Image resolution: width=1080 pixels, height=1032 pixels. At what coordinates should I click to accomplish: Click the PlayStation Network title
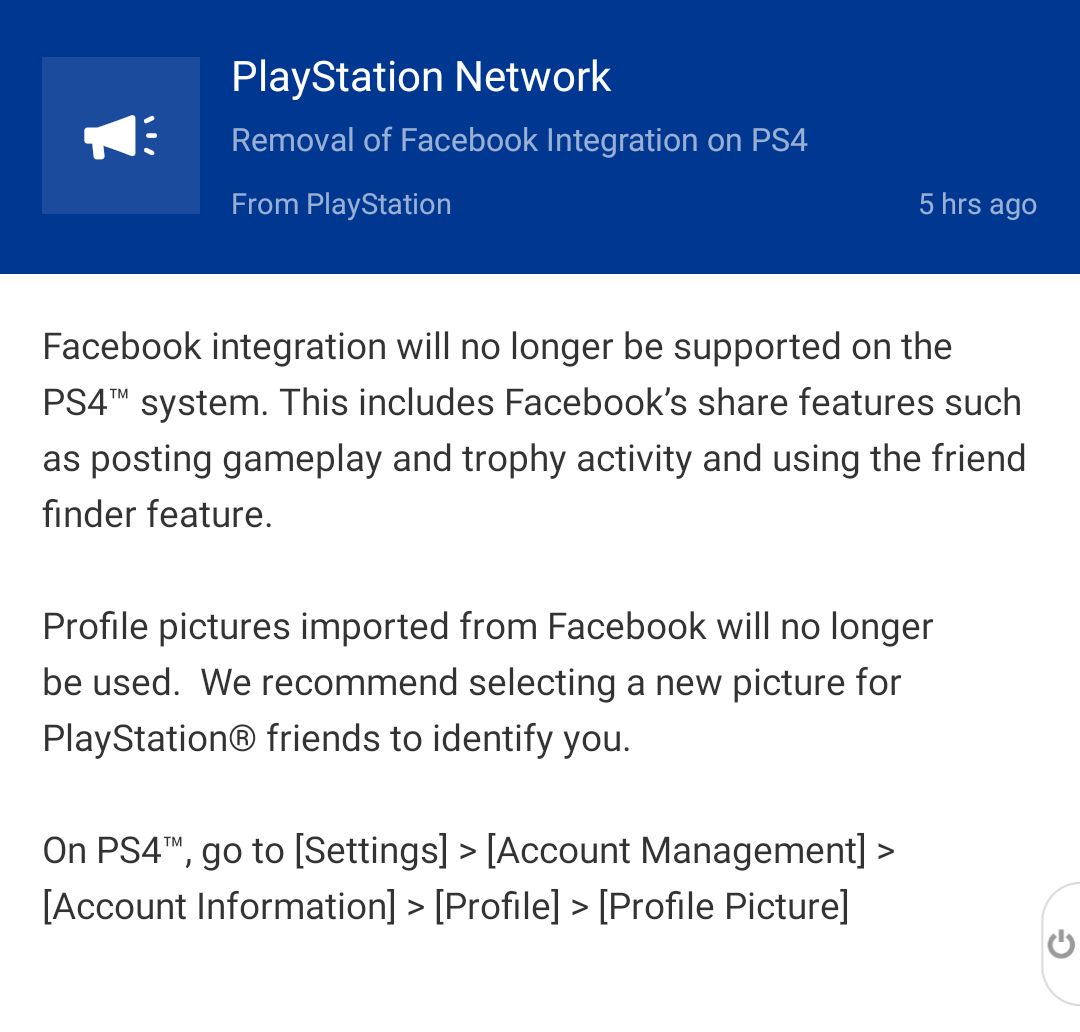click(420, 77)
